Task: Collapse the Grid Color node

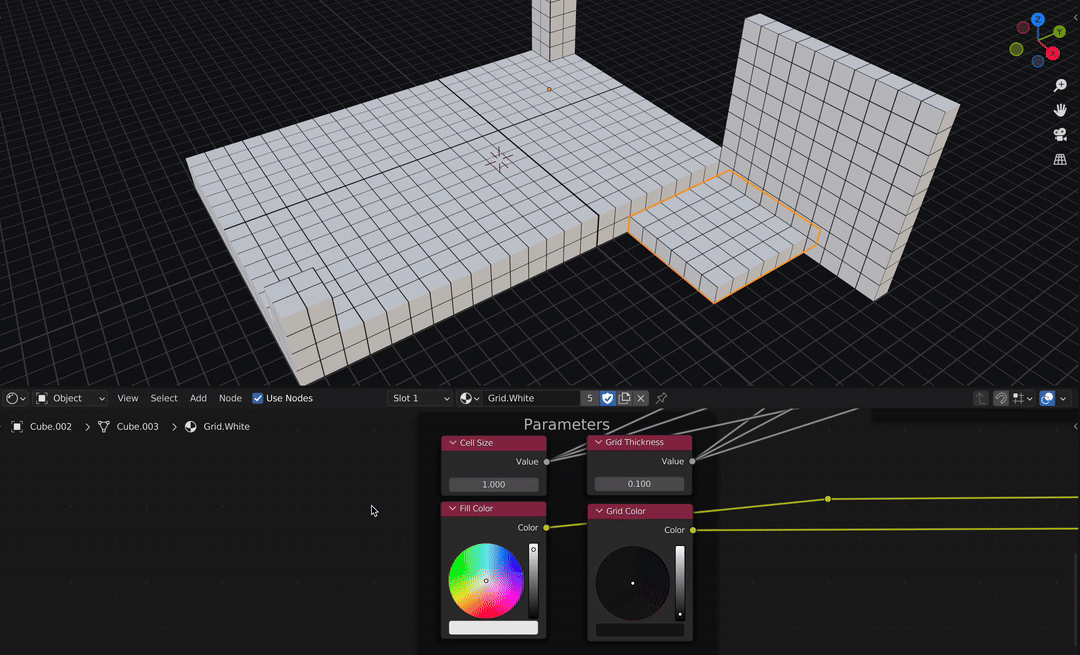Action: (599, 511)
